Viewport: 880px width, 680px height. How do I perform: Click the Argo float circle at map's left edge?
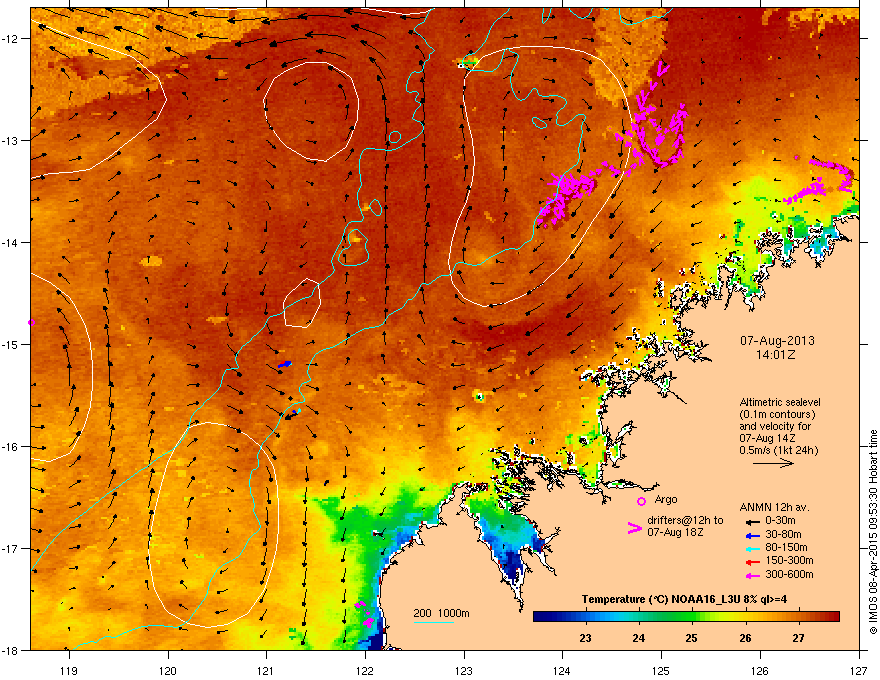click(x=31, y=323)
